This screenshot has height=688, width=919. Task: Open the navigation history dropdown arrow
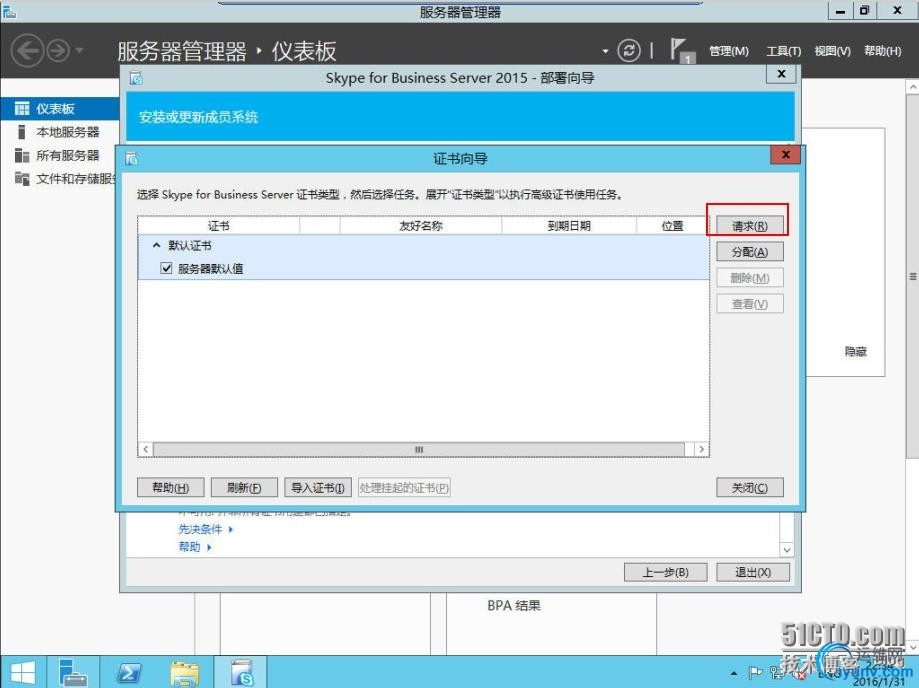[x=79, y=50]
